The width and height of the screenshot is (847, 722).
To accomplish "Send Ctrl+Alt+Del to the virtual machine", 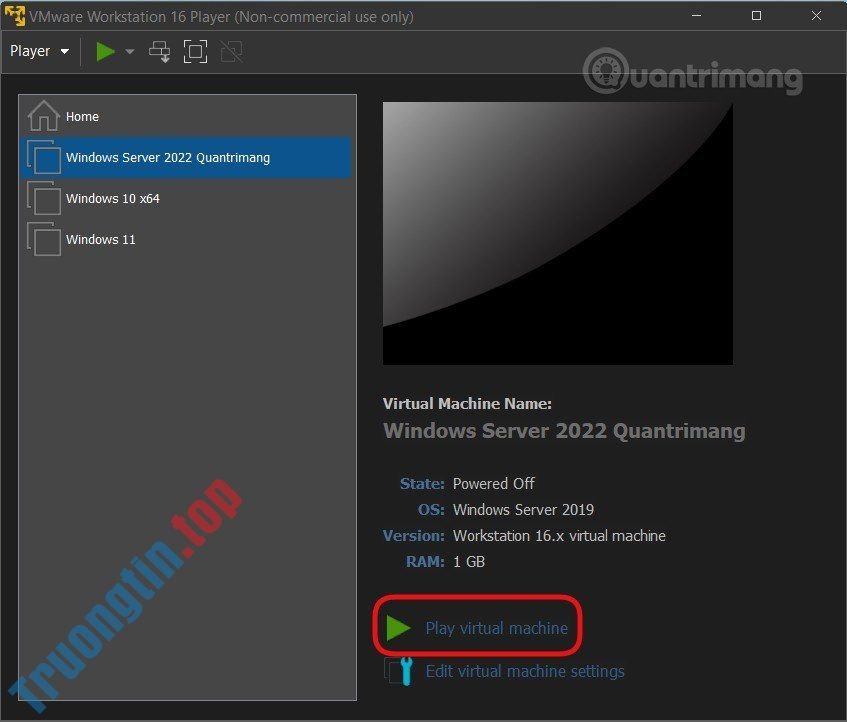I will coord(159,51).
